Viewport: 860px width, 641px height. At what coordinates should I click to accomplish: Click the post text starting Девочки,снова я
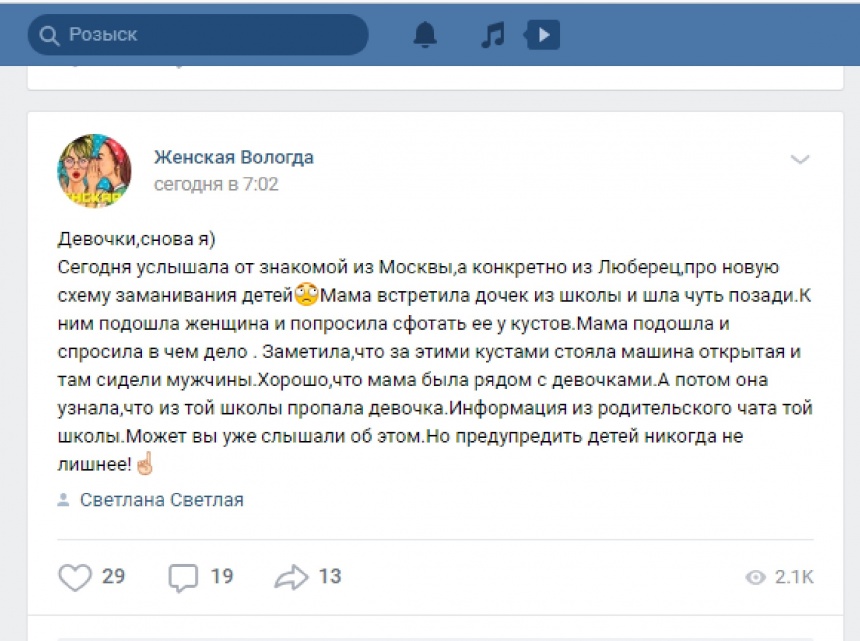(435, 351)
